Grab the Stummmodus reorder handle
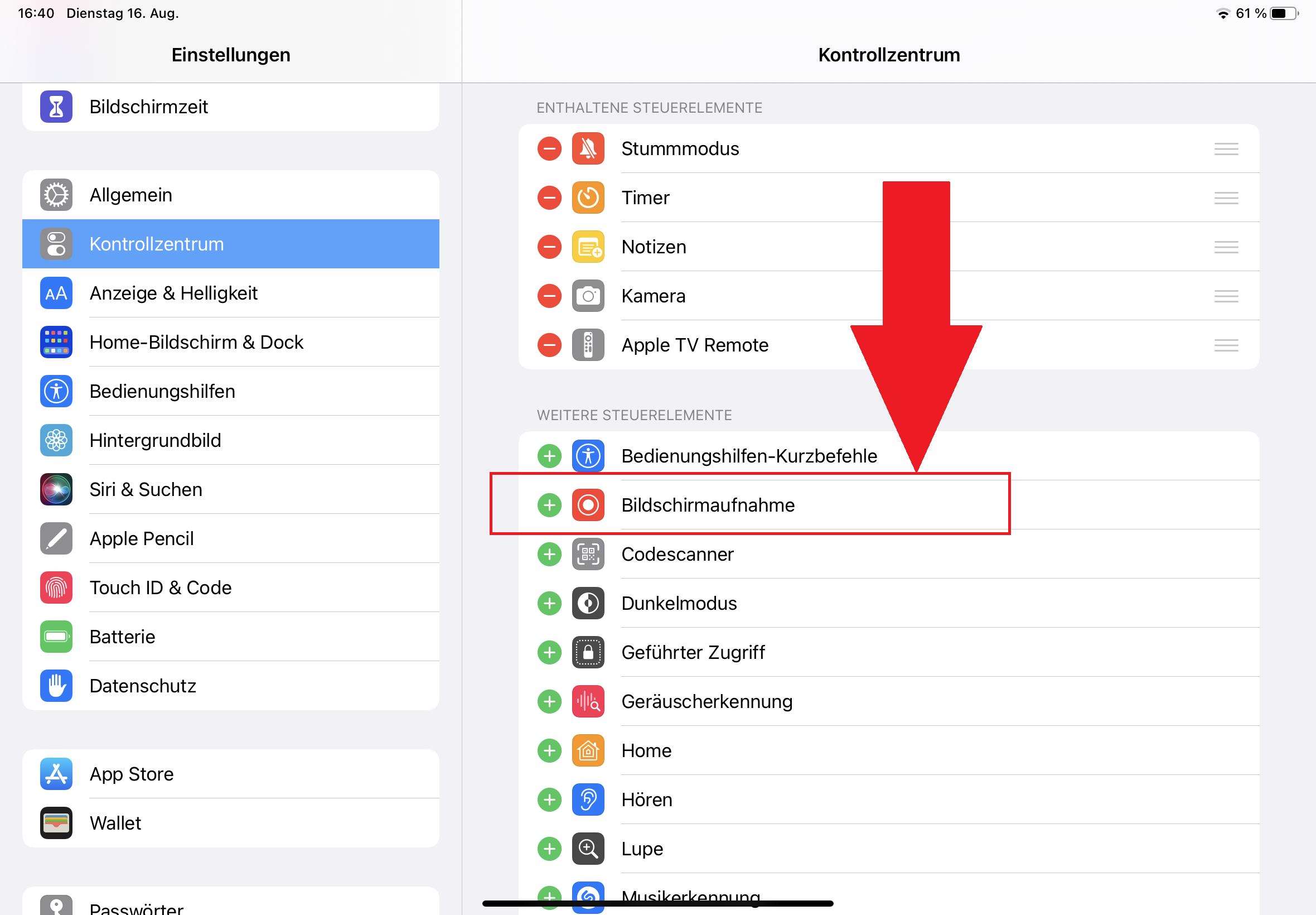1316x915 pixels. click(1226, 149)
